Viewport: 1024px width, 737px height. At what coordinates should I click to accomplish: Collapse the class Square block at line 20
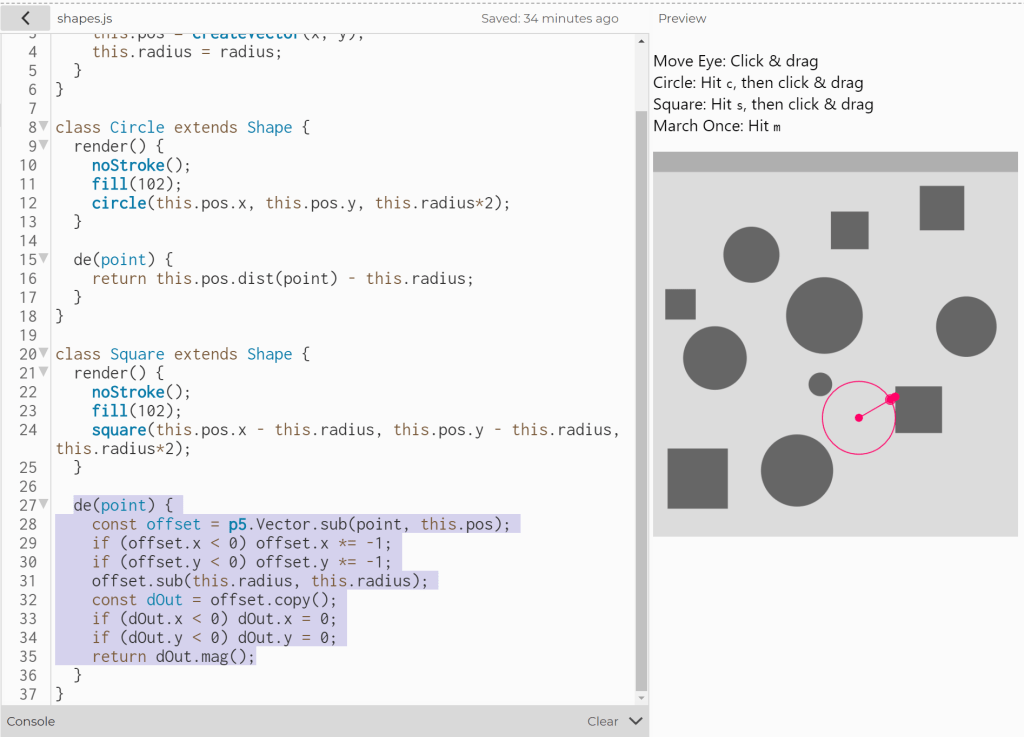coord(43,354)
